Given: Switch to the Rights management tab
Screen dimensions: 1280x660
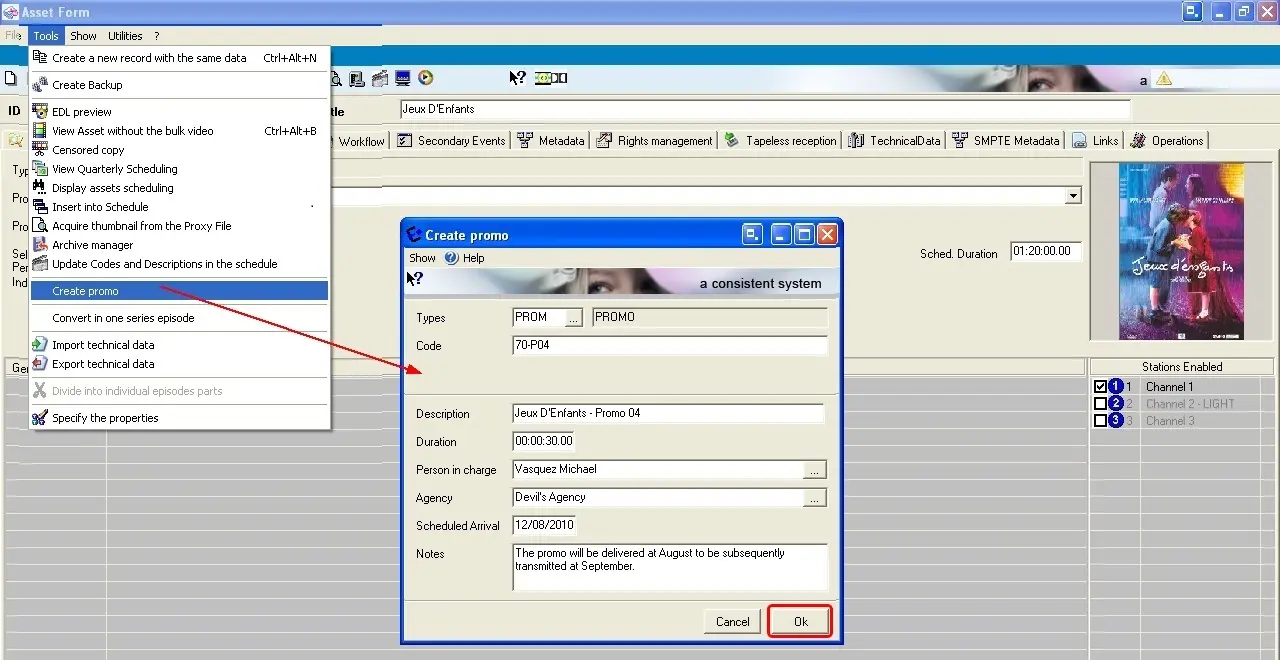Looking at the screenshot, I should tap(655, 141).
